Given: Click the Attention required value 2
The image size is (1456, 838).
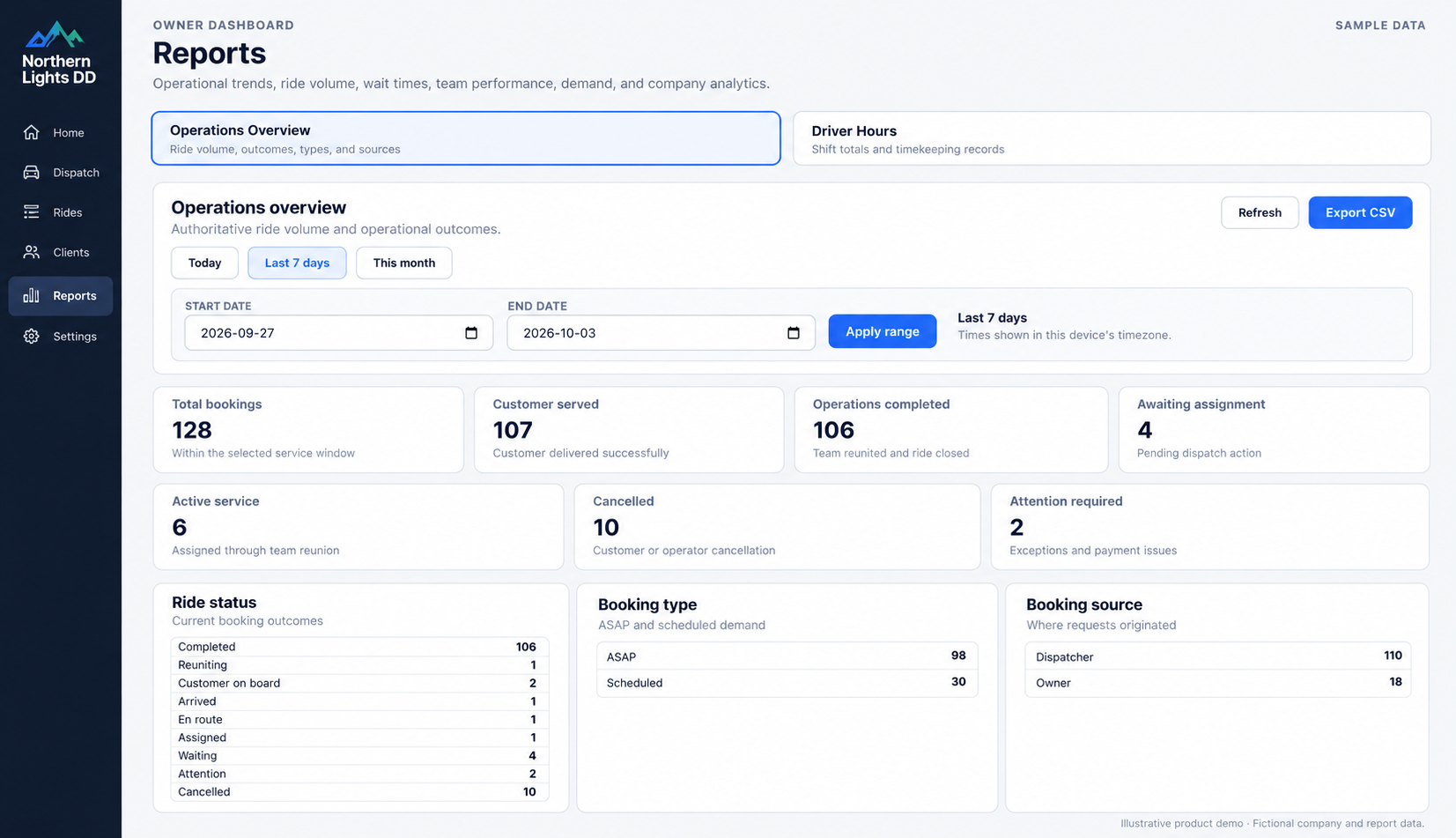Looking at the screenshot, I should click(x=1016, y=527).
